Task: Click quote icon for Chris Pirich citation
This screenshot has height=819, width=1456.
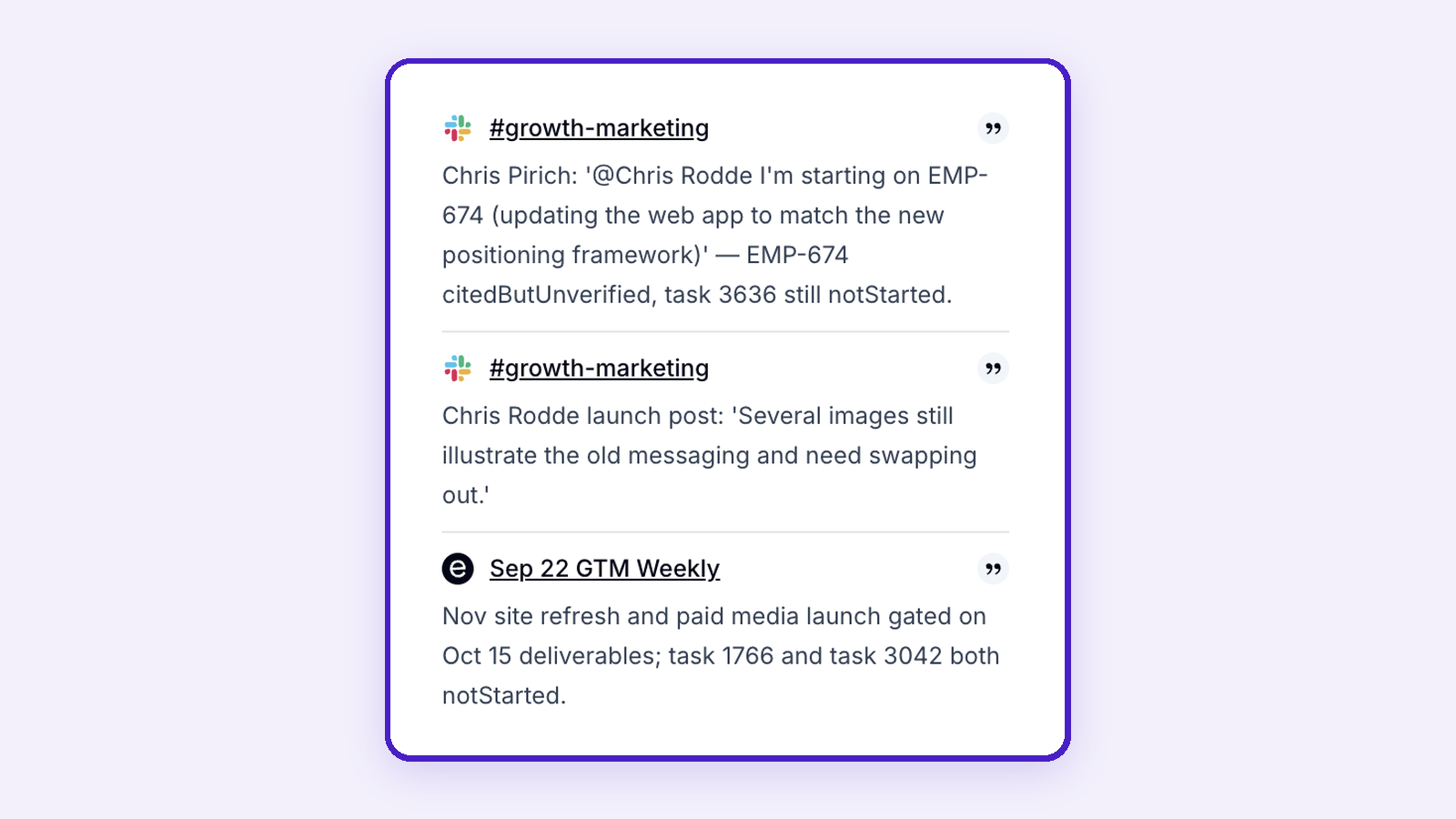Action: pyautogui.click(x=993, y=128)
